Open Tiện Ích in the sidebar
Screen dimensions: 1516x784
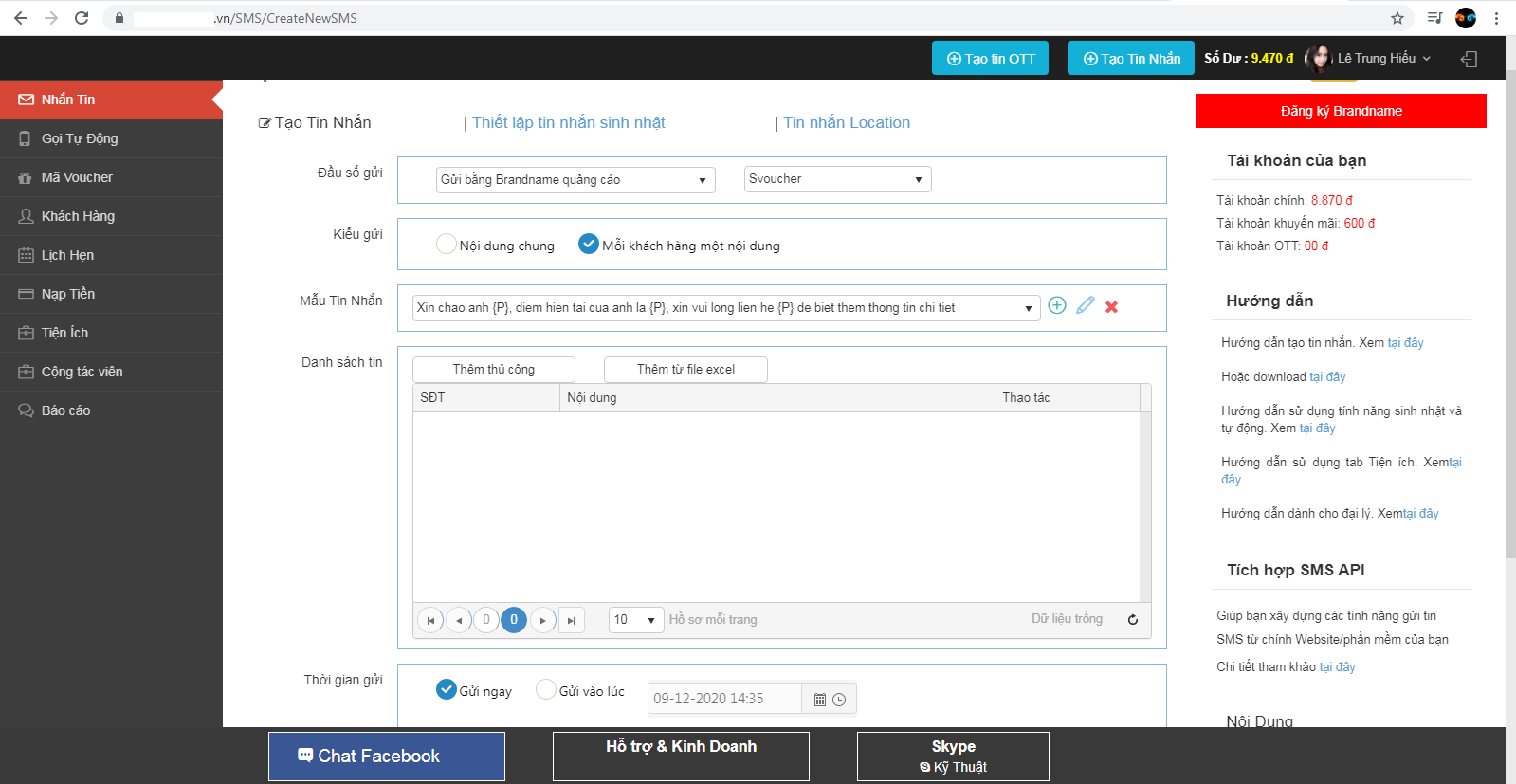[x=111, y=333]
